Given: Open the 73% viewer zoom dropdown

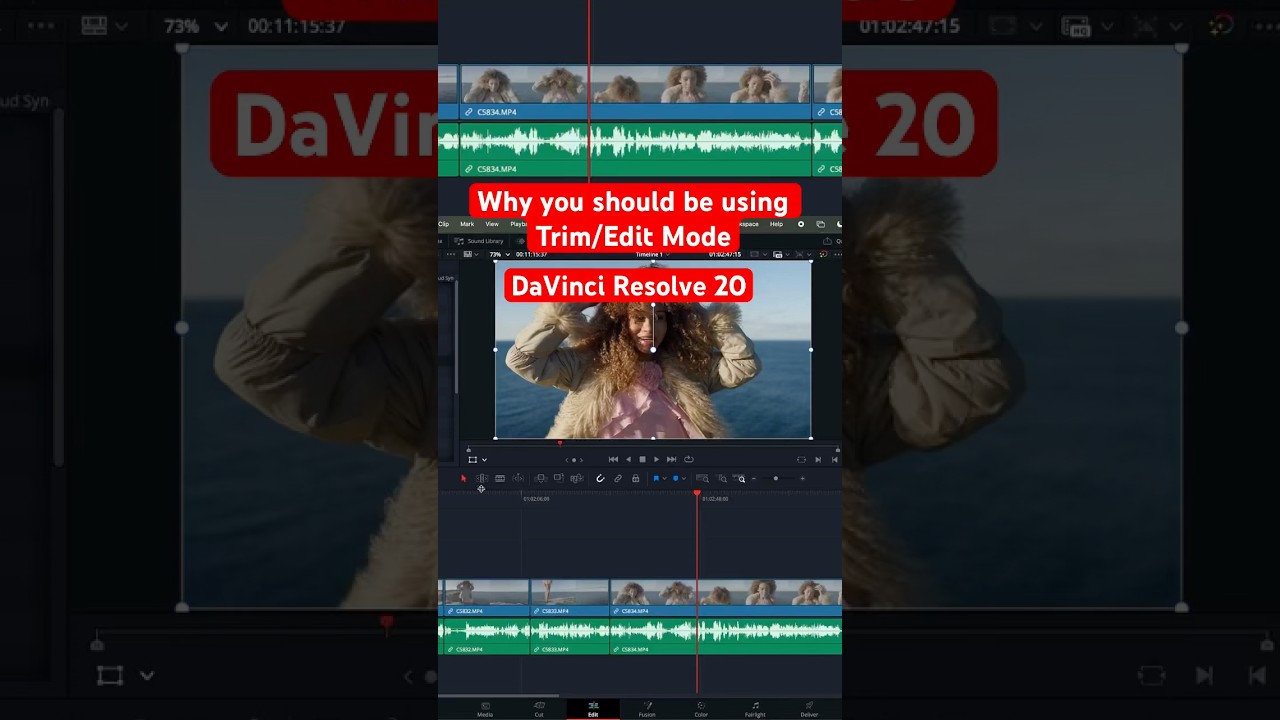Looking at the screenshot, I should point(500,254).
